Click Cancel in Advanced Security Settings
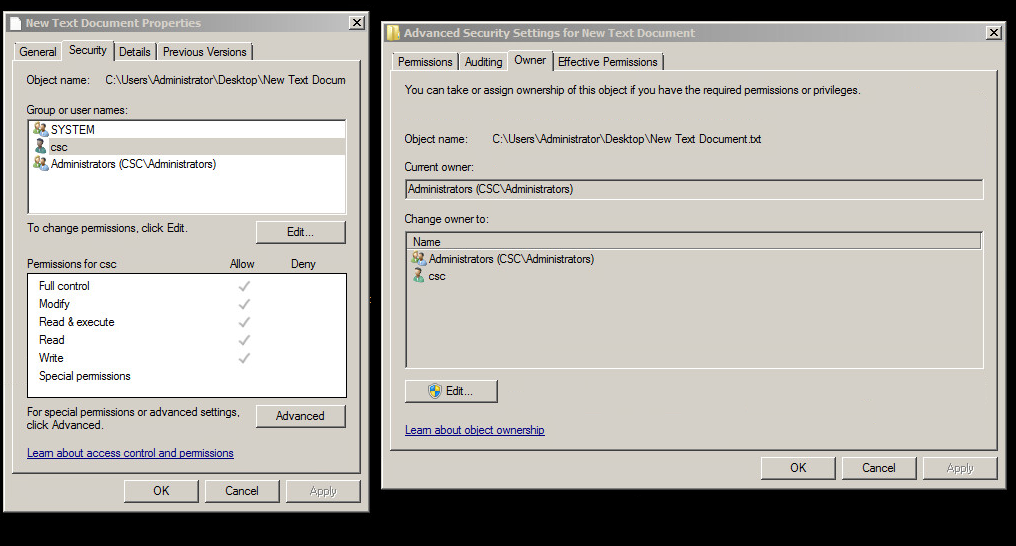Image resolution: width=1016 pixels, height=546 pixels. (879, 468)
